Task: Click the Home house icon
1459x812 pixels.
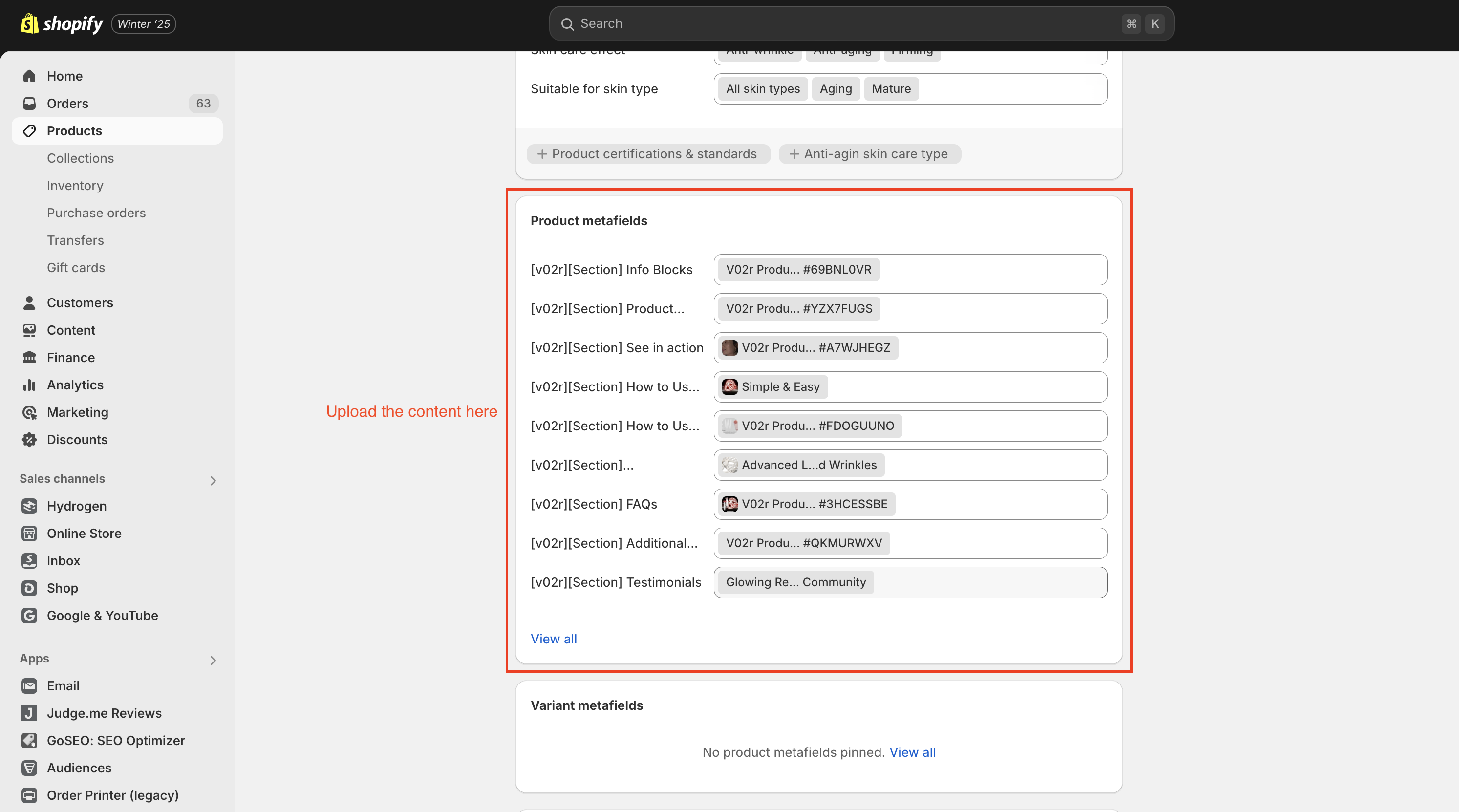Action: click(x=29, y=76)
